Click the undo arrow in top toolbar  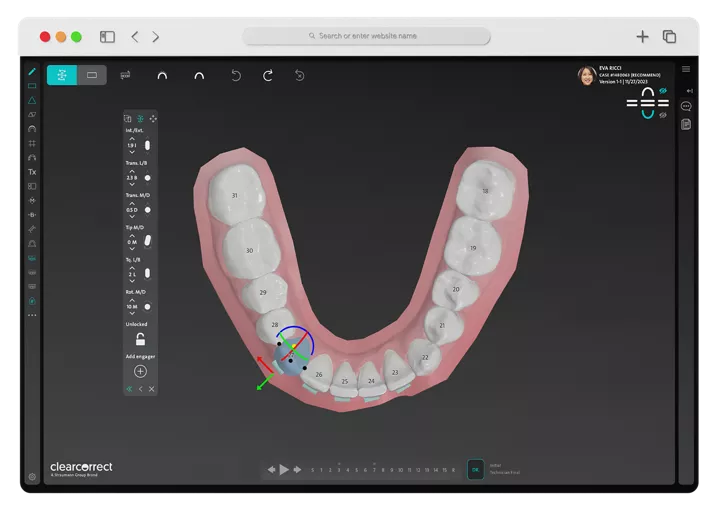(236, 75)
